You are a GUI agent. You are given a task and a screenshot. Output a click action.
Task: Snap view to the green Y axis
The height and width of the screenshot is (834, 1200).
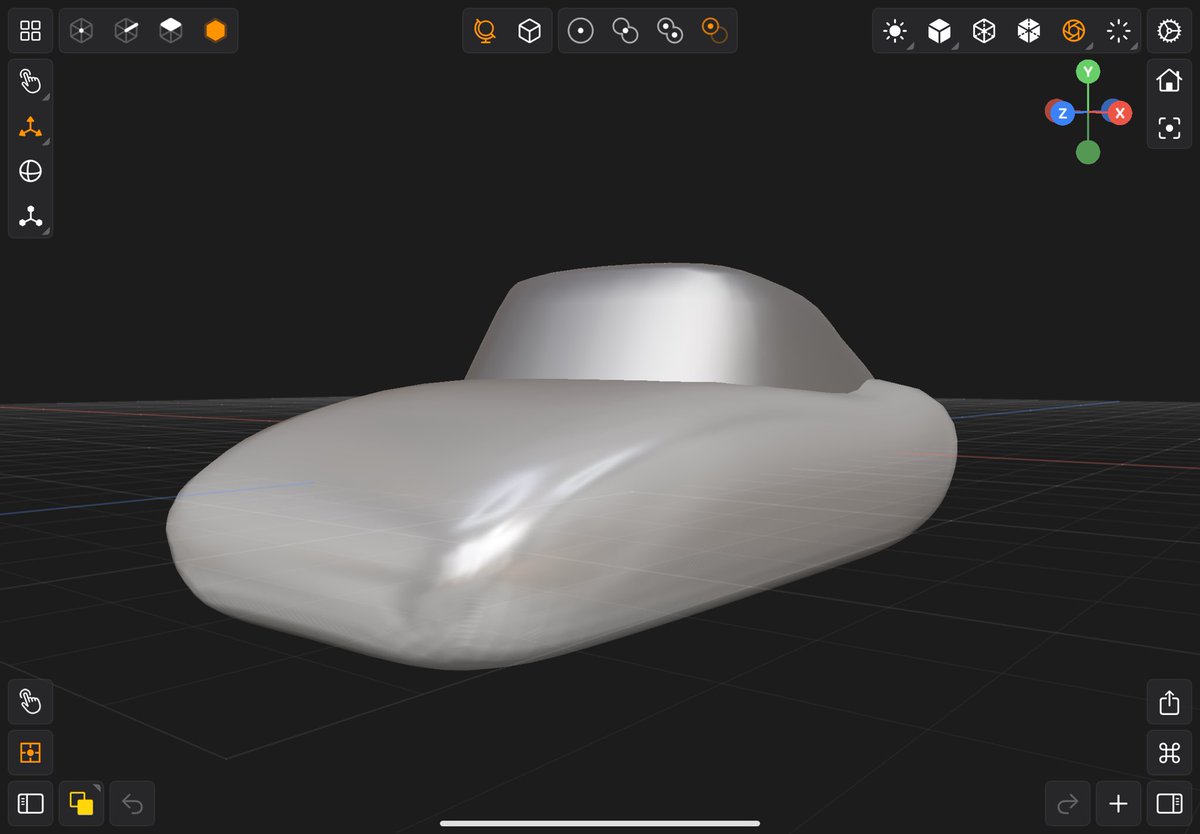point(1088,72)
